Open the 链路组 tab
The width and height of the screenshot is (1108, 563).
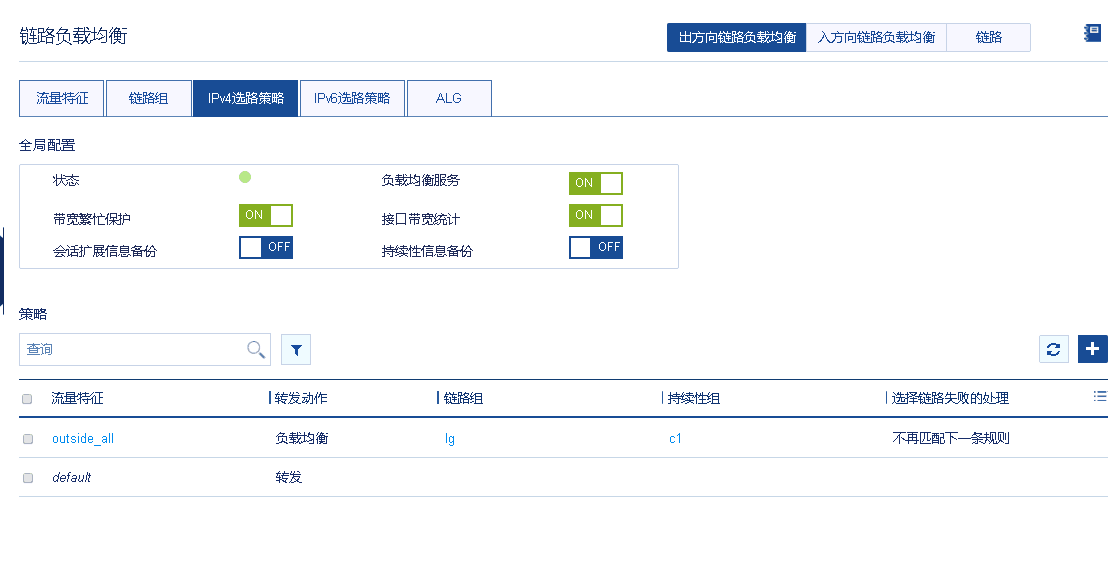coord(148,98)
